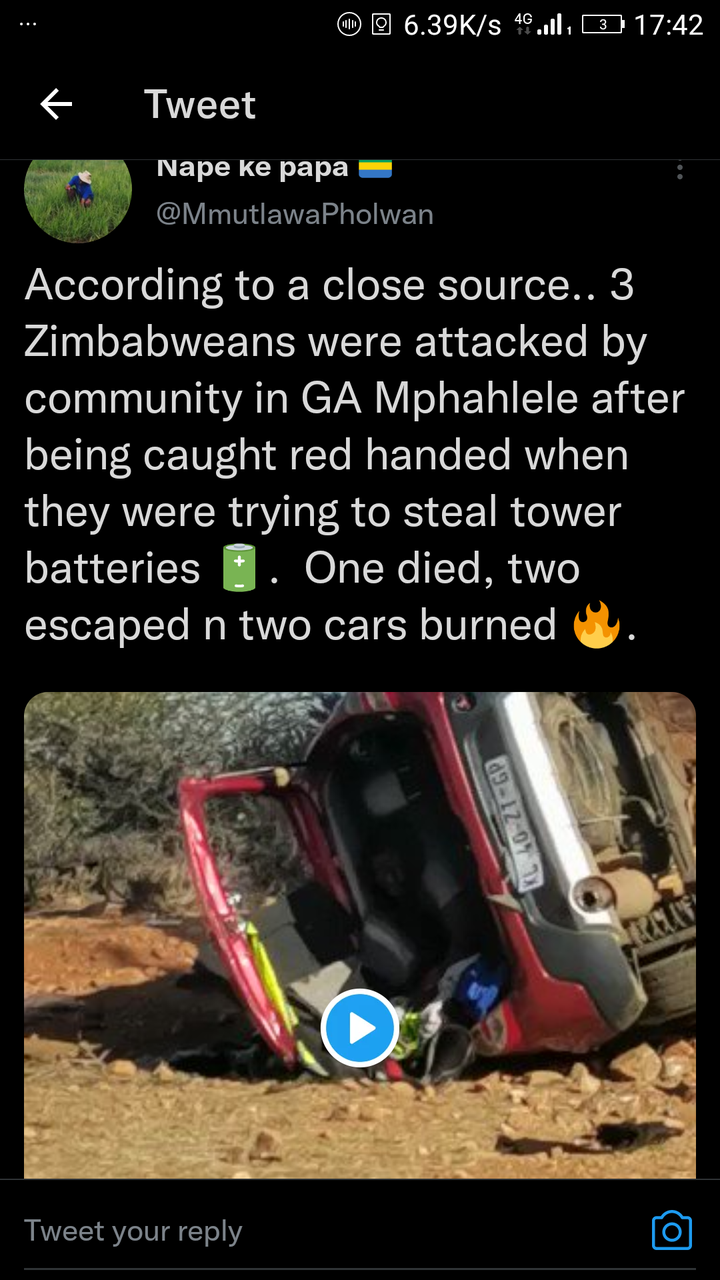The width and height of the screenshot is (720, 1280).
Task: Open the tweet overflow three-dot menu
Action: pyautogui.click(x=680, y=171)
